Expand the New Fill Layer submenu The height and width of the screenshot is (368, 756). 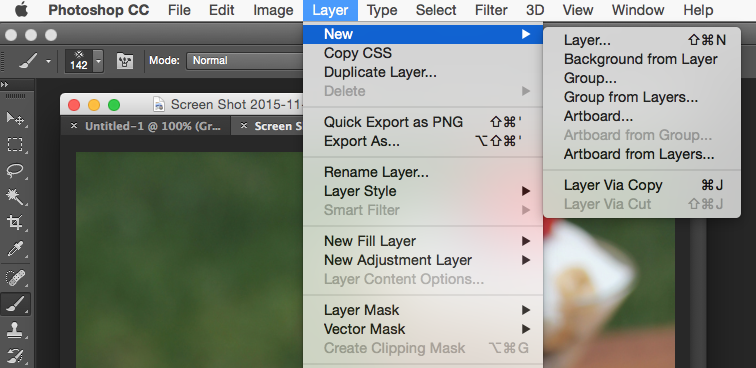423,241
